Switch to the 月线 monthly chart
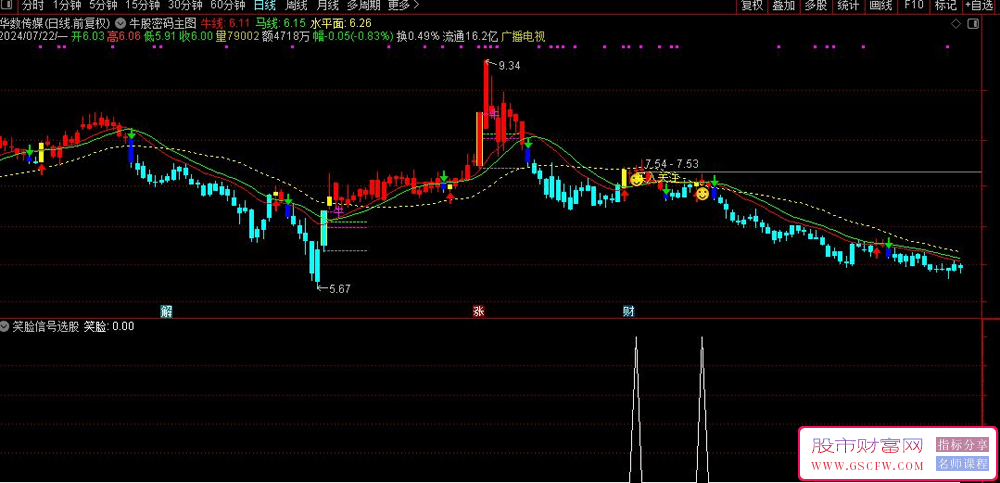1000x483 pixels. click(x=328, y=6)
